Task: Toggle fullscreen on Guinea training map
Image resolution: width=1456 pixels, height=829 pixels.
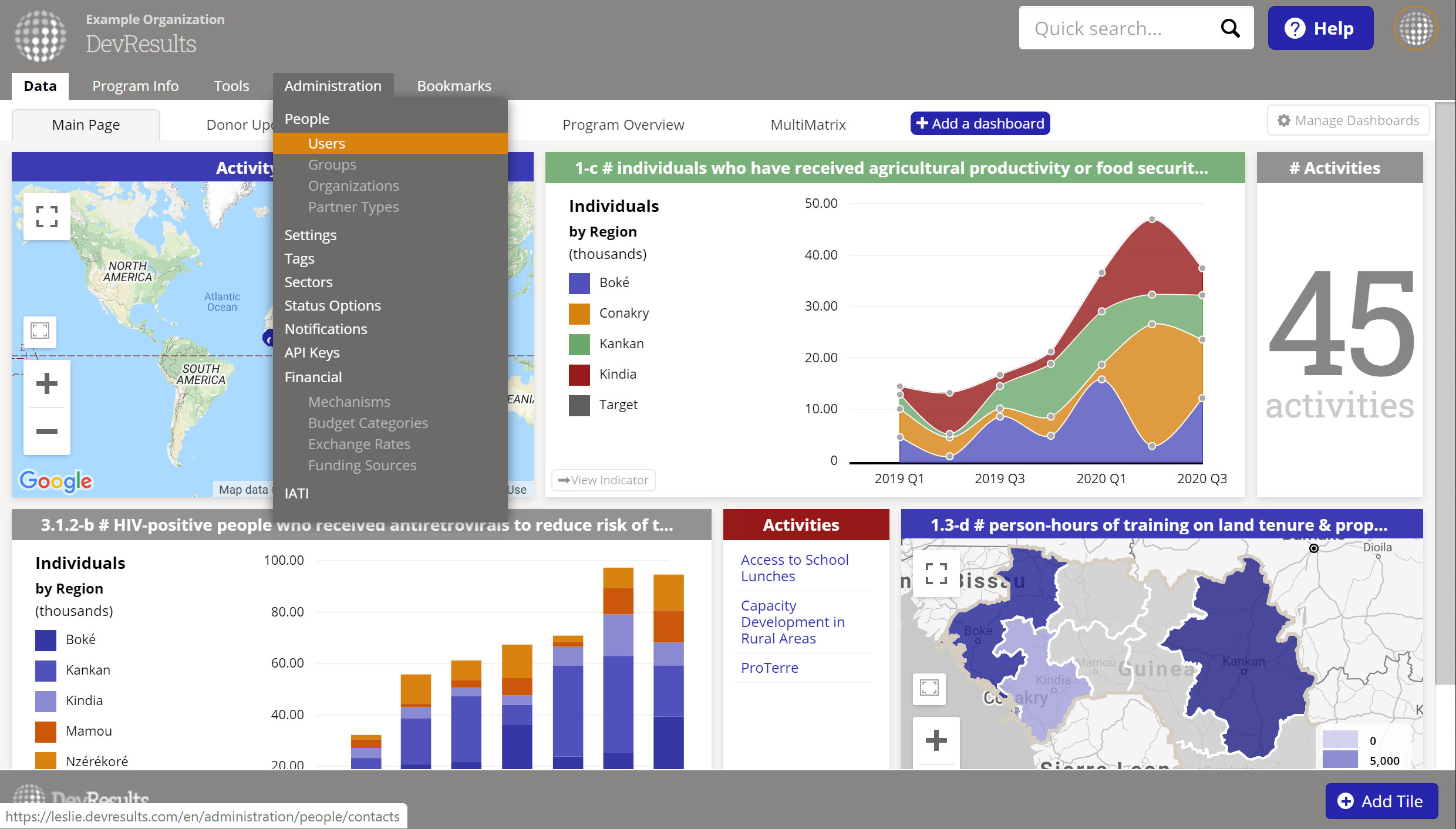Action: (936, 574)
